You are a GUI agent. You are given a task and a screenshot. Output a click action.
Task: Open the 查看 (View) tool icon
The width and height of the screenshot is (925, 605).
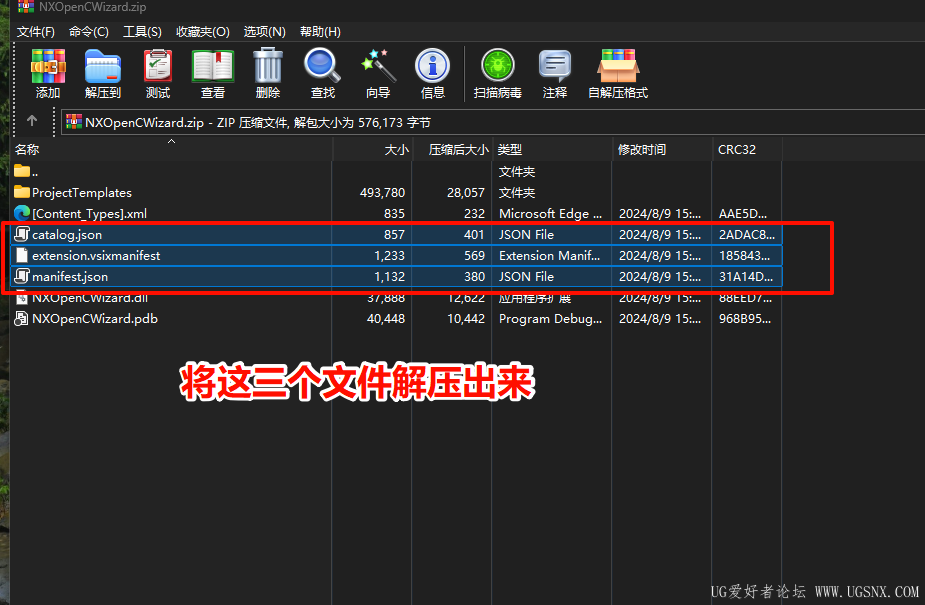click(x=213, y=73)
